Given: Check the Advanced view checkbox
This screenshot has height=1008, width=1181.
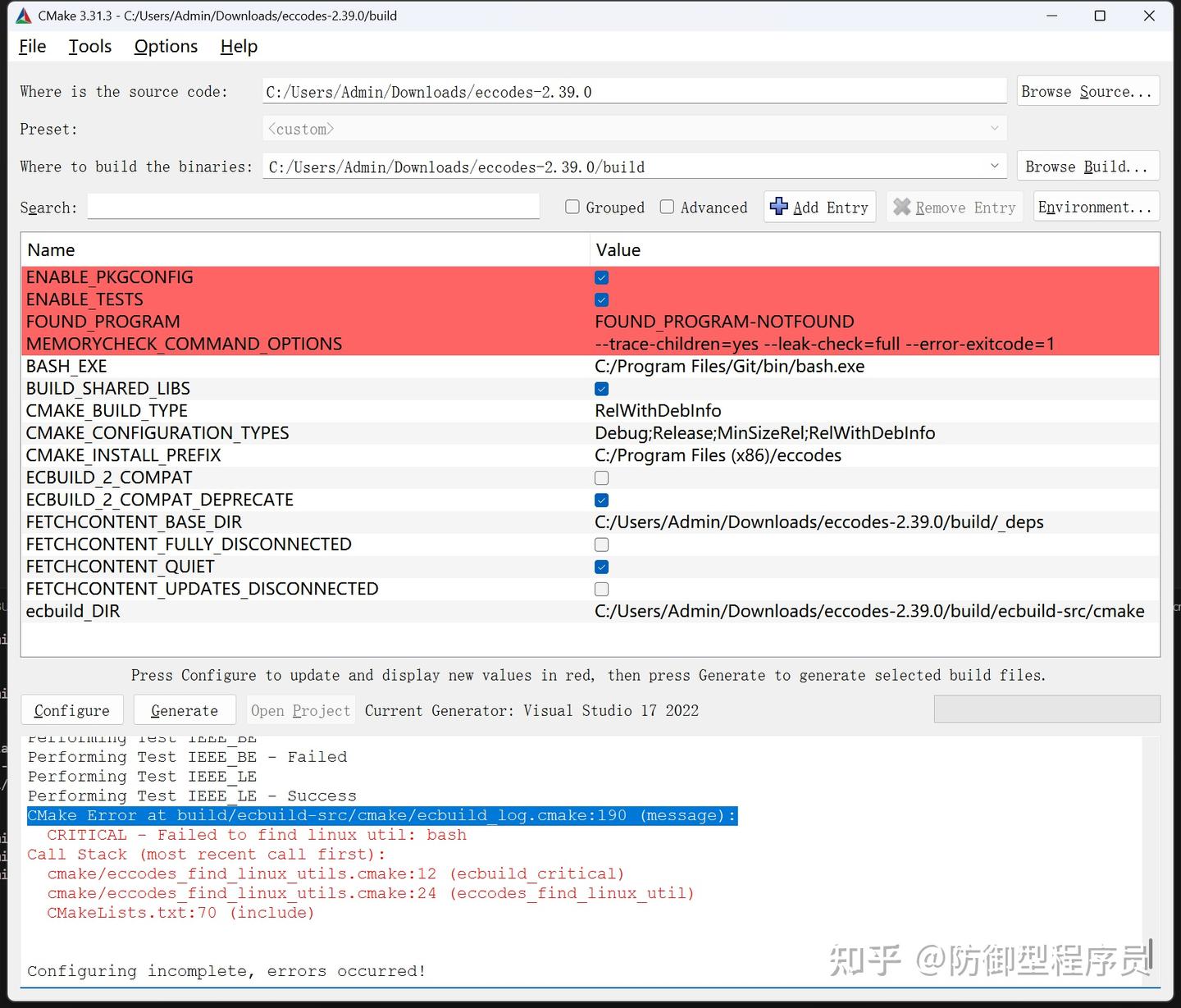Looking at the screenshot, I should pyautogui.click(x=667, y=207).
